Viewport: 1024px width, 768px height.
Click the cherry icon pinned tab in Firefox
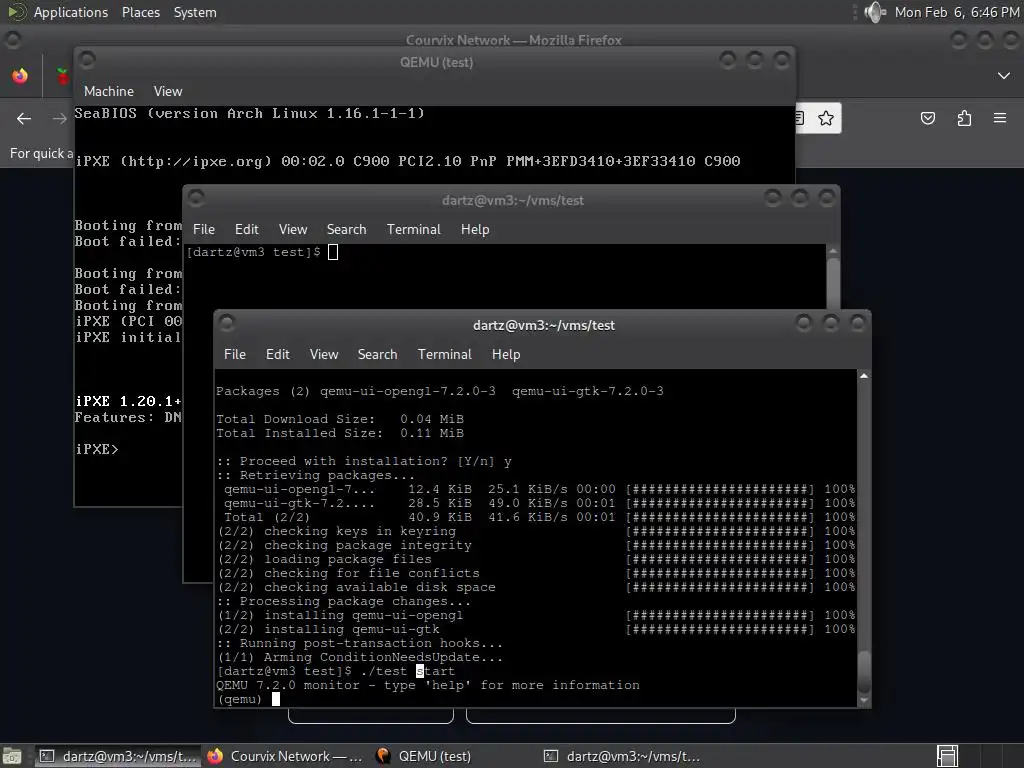tap(63, 76)
